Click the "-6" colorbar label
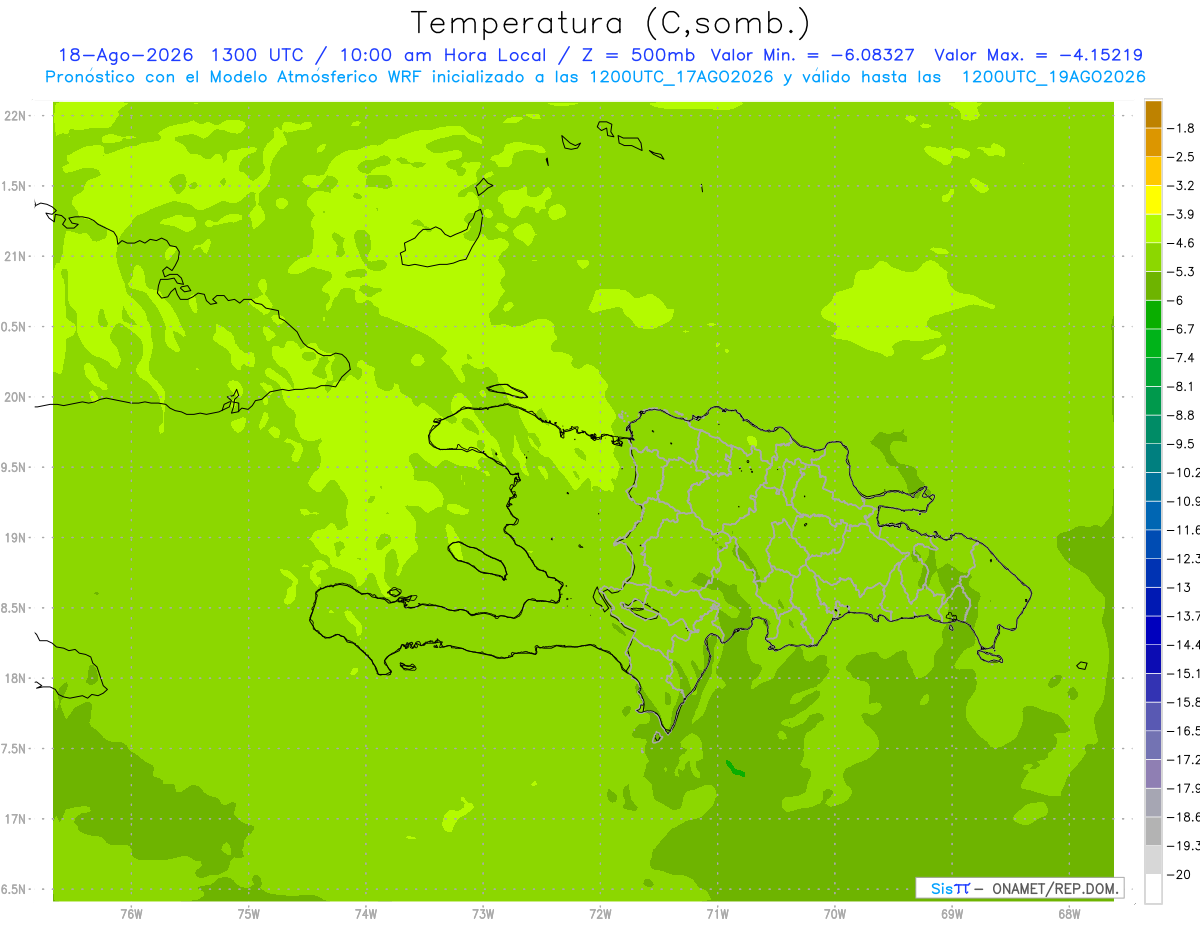The height and width of the screenshot is (927, 1200). [1175, 300]
